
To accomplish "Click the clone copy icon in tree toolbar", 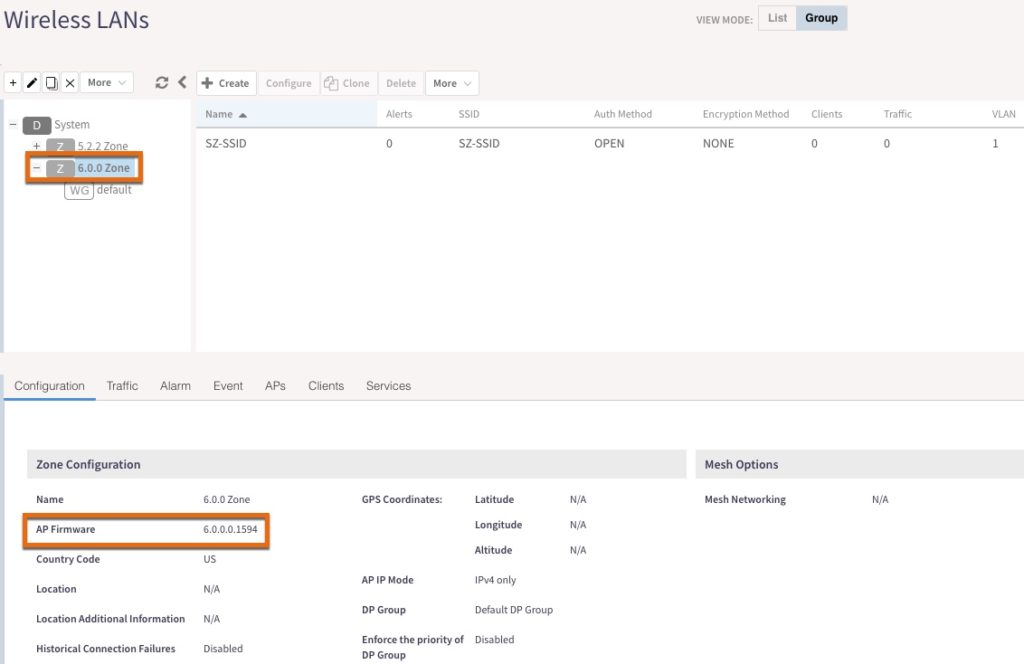I will (x=51, y=83).
